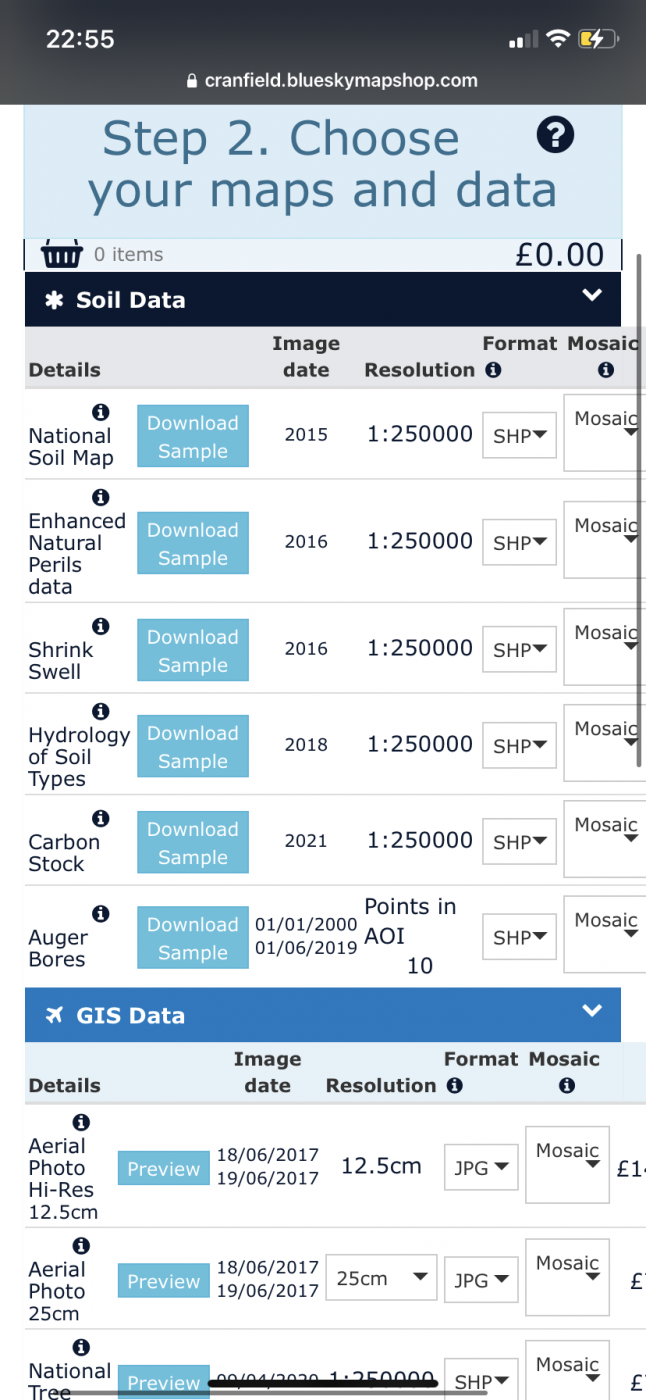Open format dropdown for National Soil Map
646x1400 pixels.
tap(519, 436)
